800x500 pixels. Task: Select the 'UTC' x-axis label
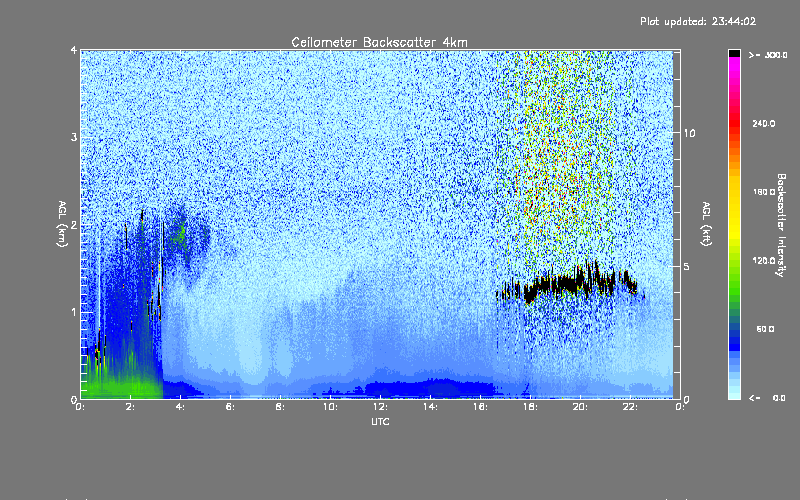(380, 422)
